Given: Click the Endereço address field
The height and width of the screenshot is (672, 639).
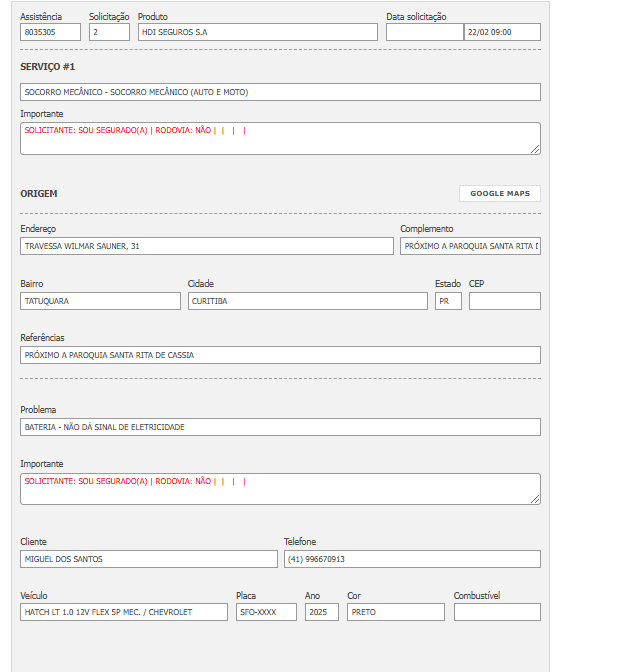Looking at the screenshot, I should pos(207,246).
